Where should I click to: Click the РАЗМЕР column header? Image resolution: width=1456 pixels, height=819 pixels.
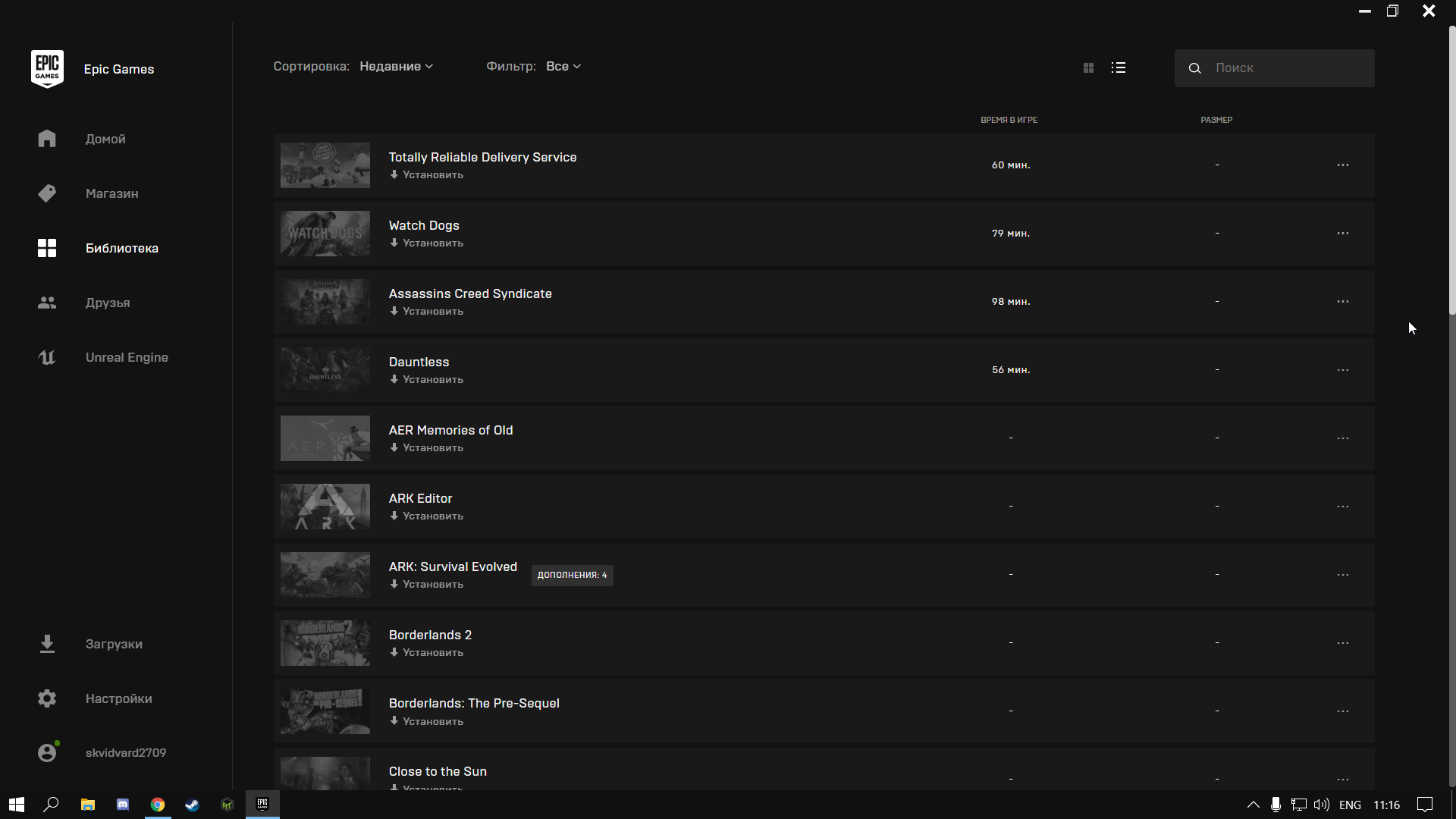1216,120
